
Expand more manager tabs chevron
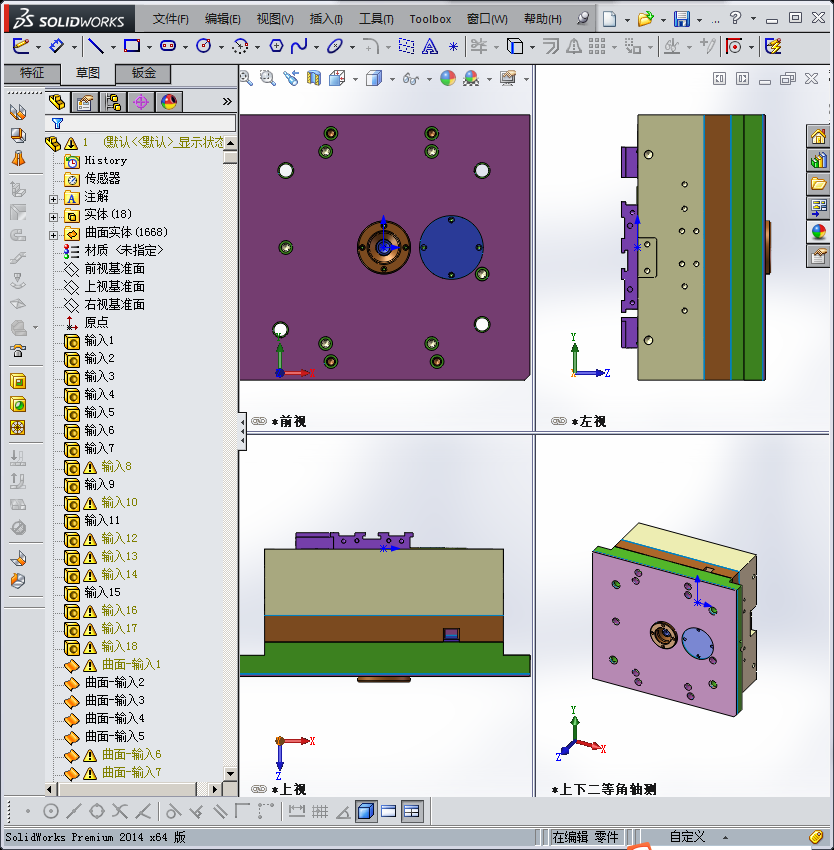click(227, 101)
